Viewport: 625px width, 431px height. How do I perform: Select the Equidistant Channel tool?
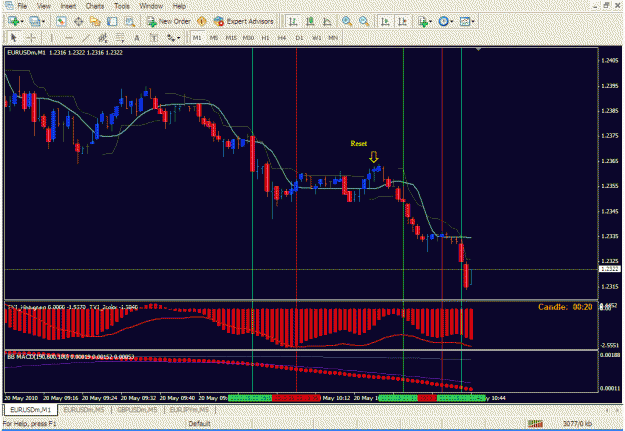point(103,38)
